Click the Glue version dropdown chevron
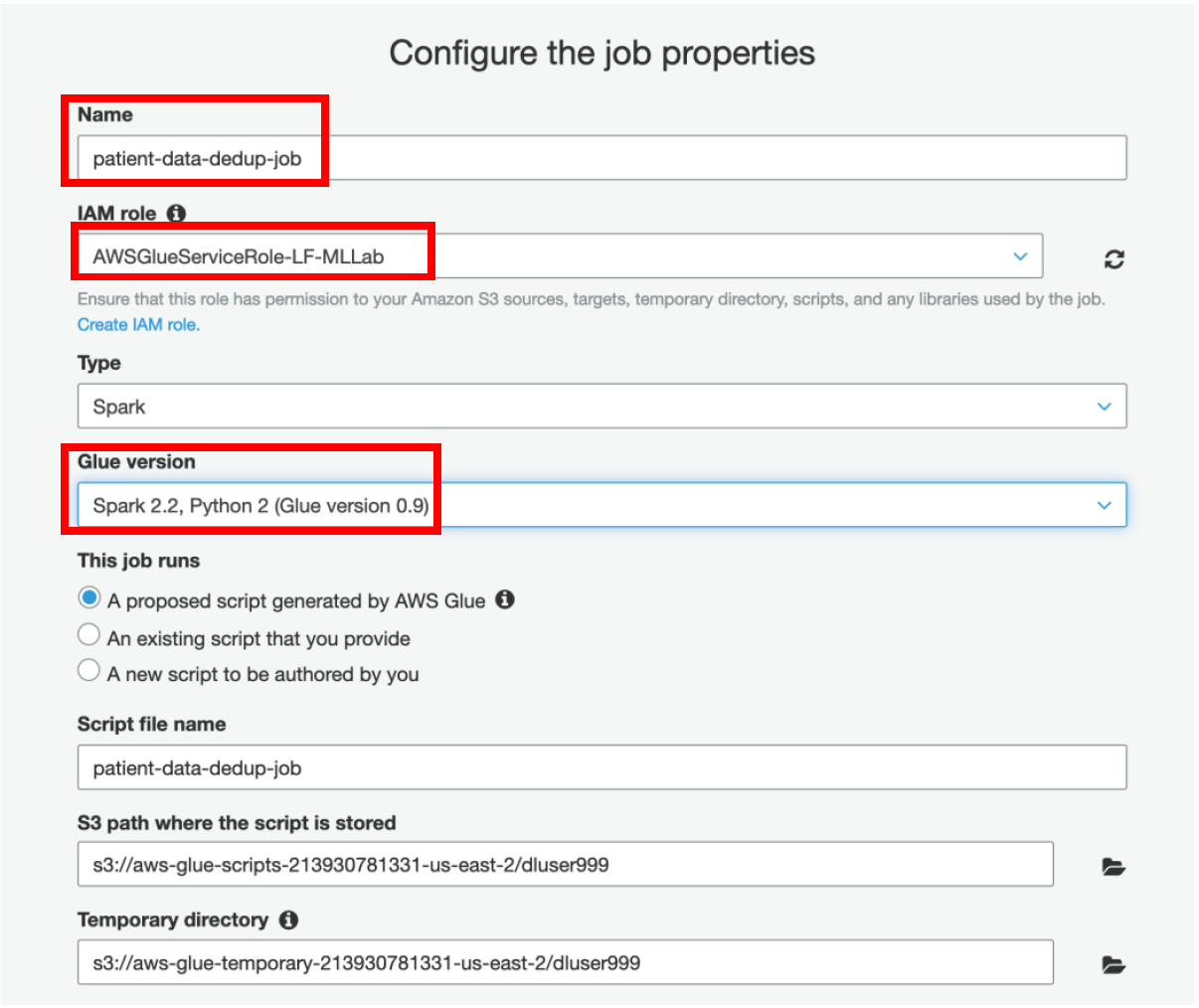The height and width of the screenshot is (1008, 1199). click(1104, 505)
